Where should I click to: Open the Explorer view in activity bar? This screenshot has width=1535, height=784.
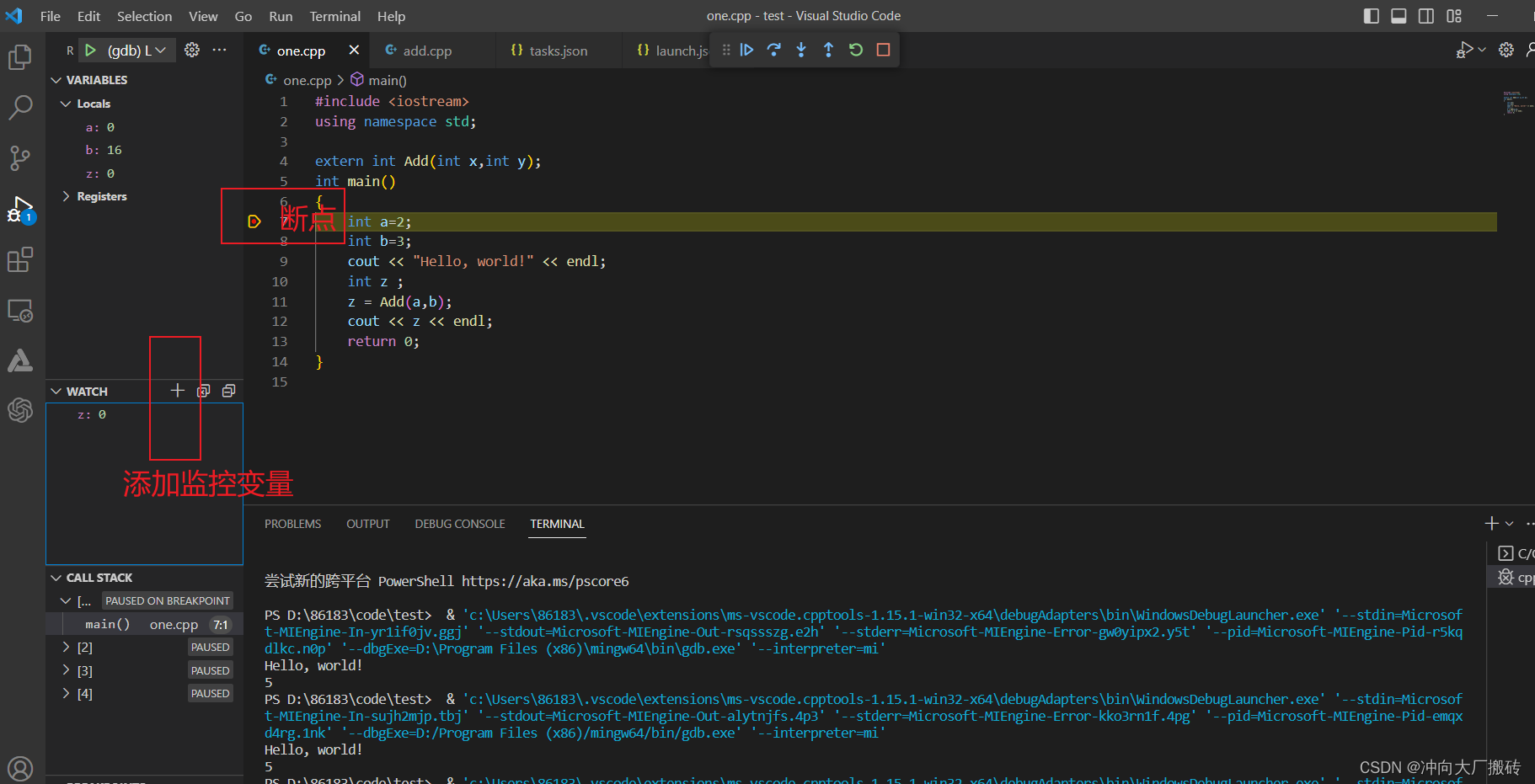pos(20,57)
